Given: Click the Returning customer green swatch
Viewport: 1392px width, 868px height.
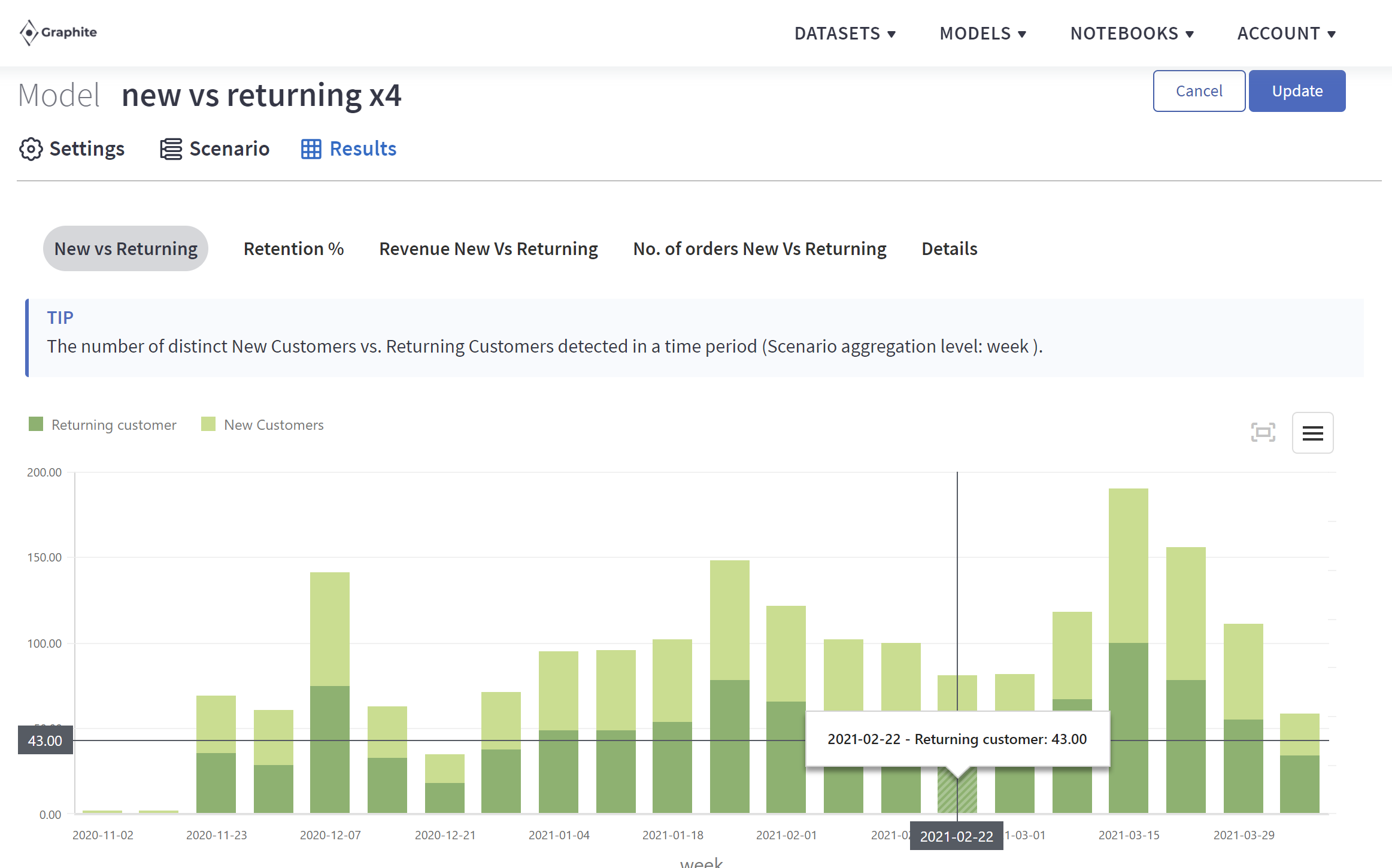Looking at the screenshot, I should point(36,424).
